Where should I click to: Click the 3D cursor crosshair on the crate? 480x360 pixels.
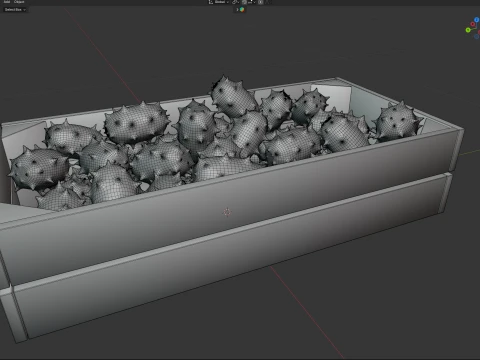[227, 212]
